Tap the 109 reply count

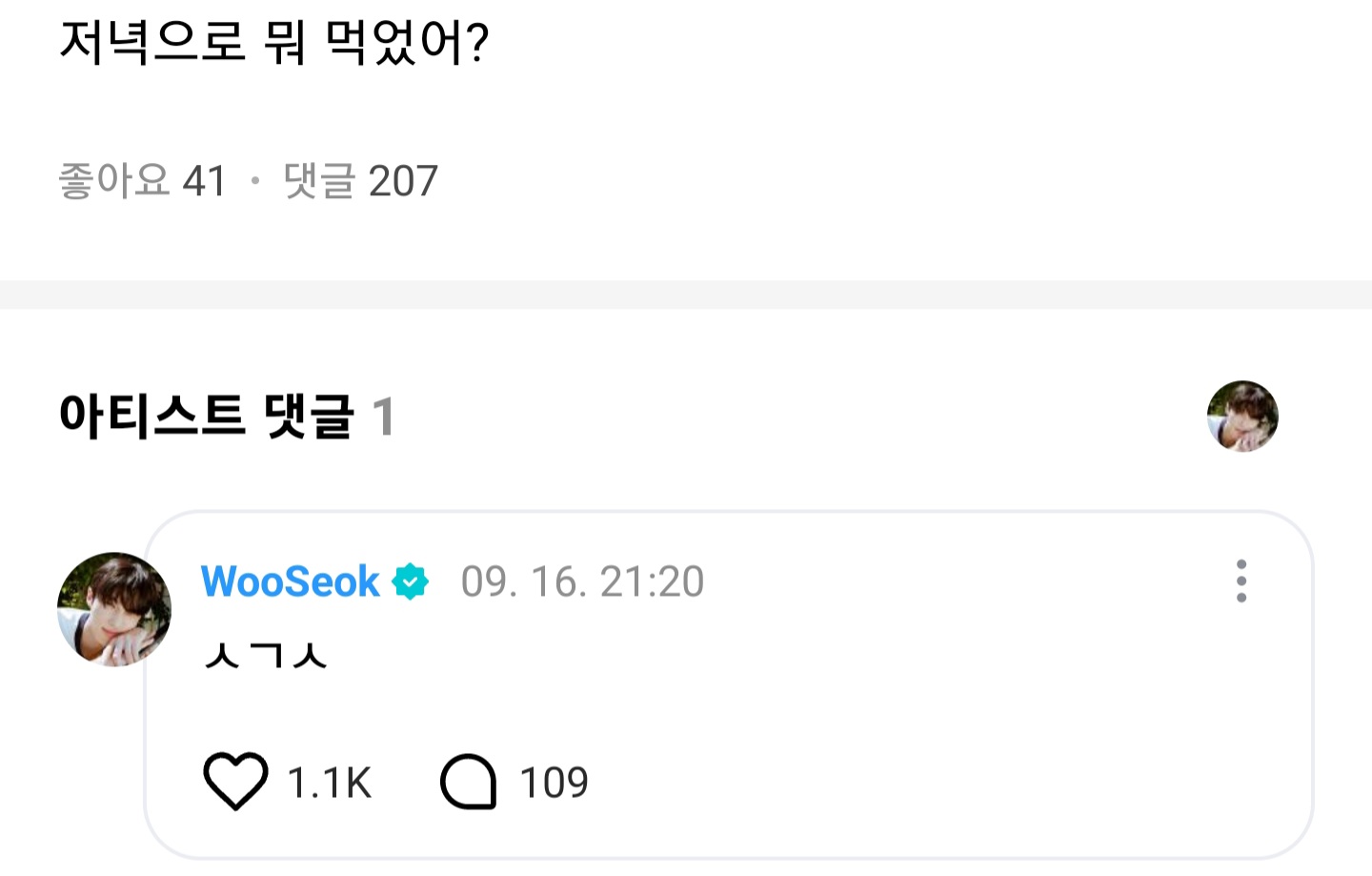coord(554,783)
